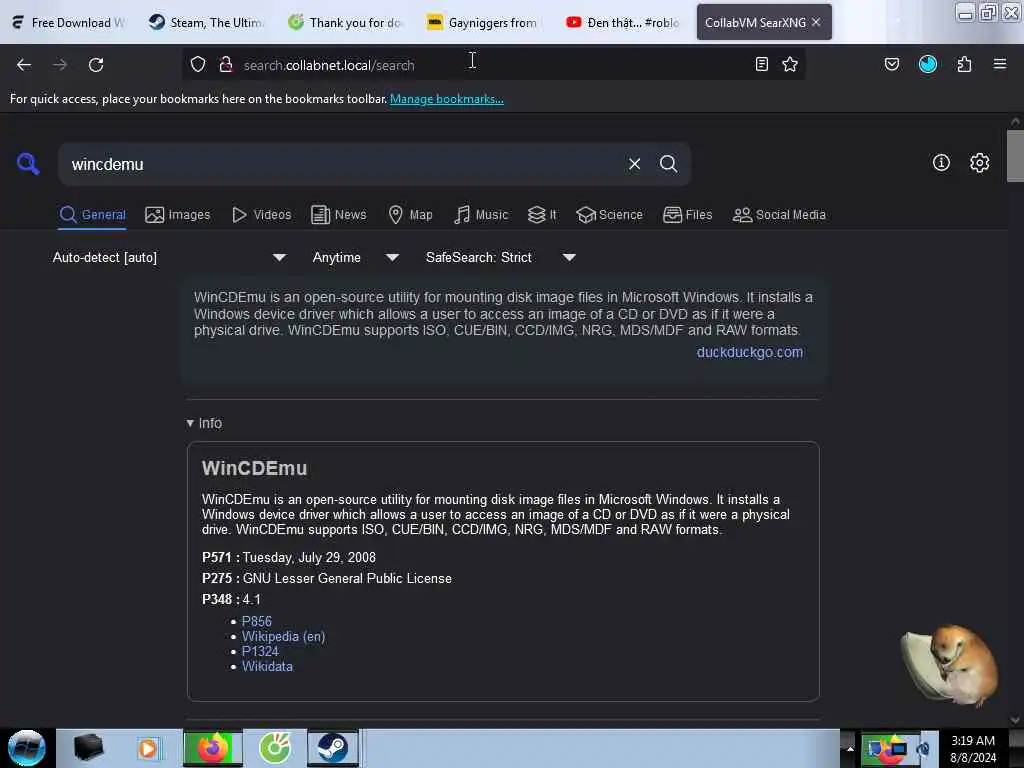The image size is (1024, 768).
Task: Click the WinCDEmu infobox heading
Action: pyautogui.click(x=254, y=468)
